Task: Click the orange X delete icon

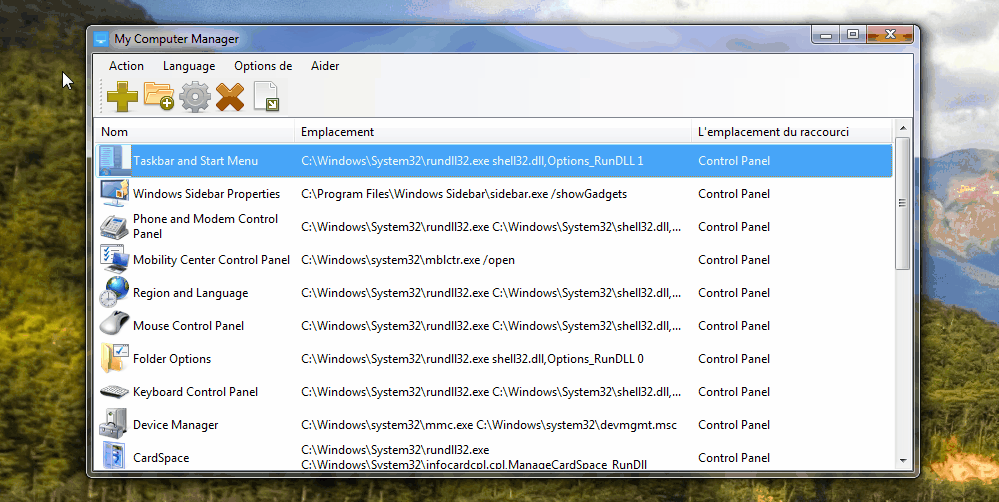Action: [230, 97]
